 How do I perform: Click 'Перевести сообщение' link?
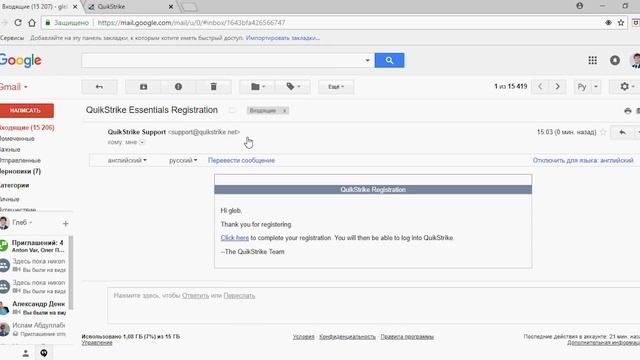(241, 160)
